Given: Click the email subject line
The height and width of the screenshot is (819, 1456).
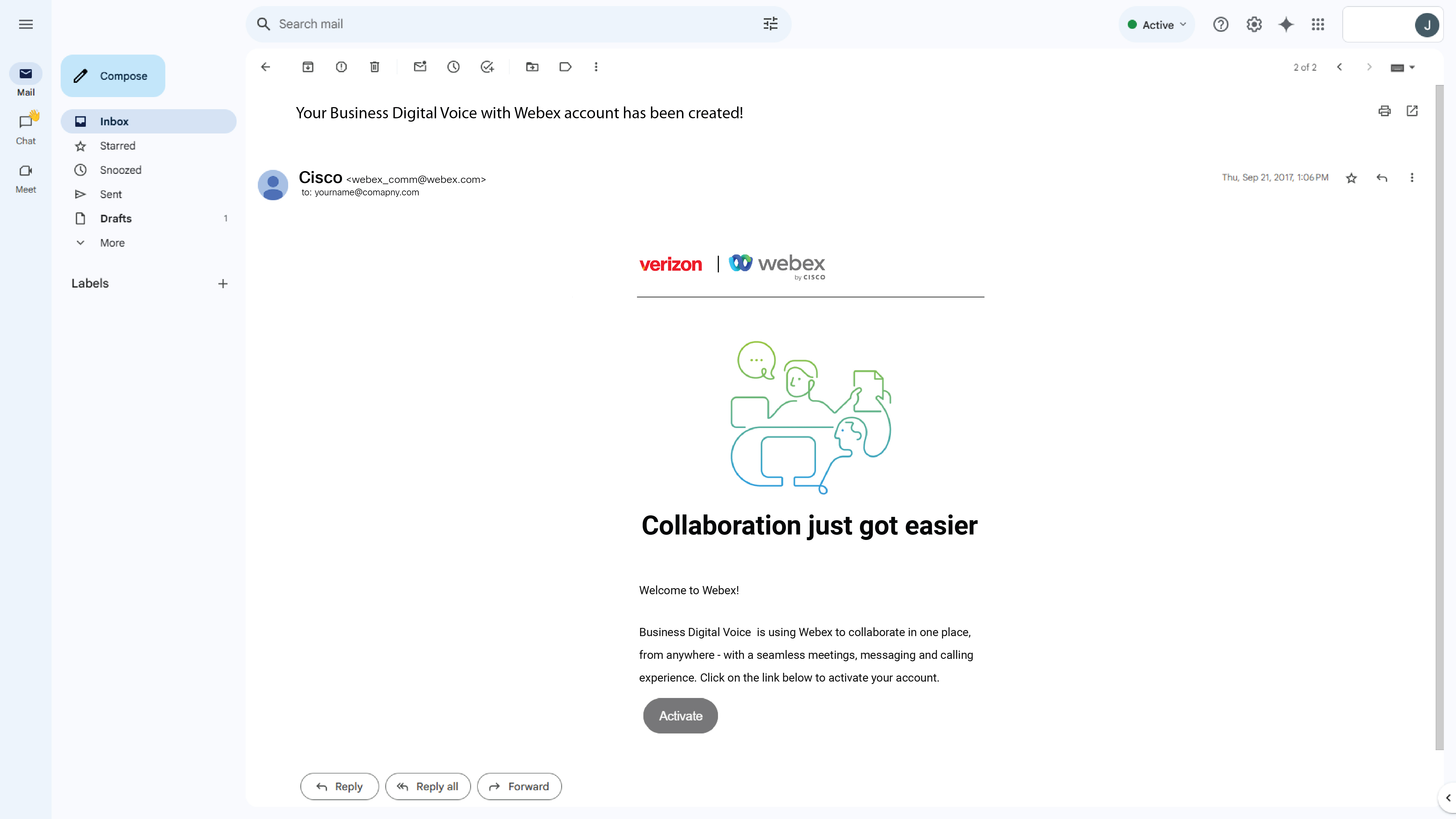Looking at the screenshot, I should tap(519, 113).
